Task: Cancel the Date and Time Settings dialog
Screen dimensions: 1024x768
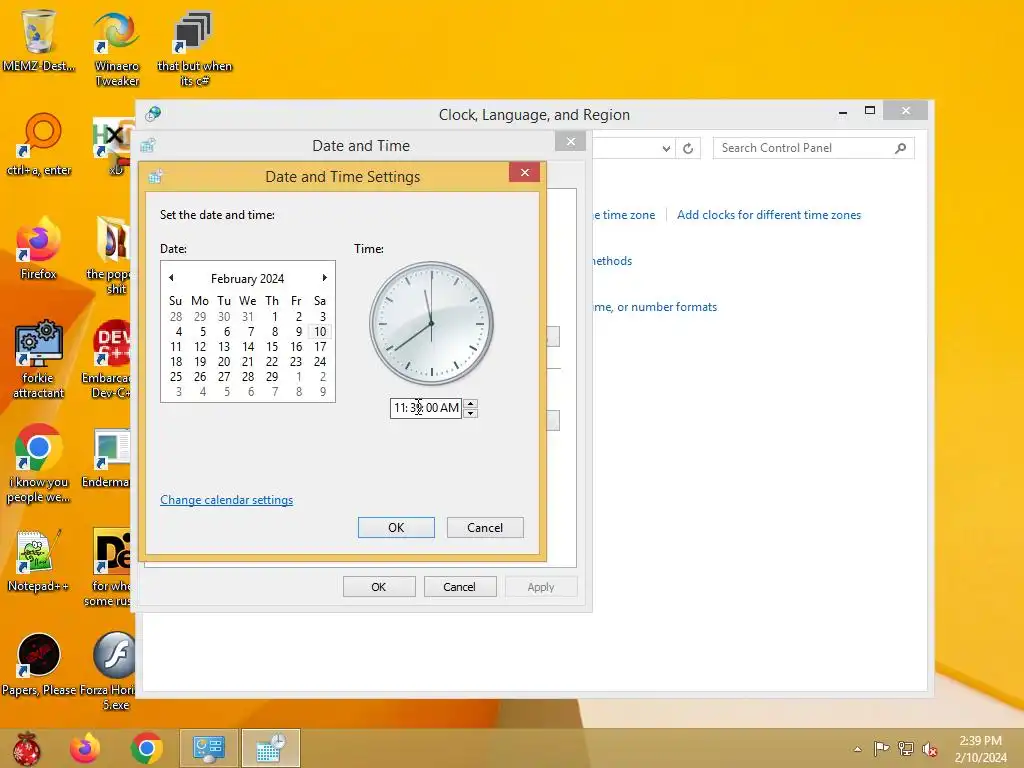Action: (x=485, y=528)
